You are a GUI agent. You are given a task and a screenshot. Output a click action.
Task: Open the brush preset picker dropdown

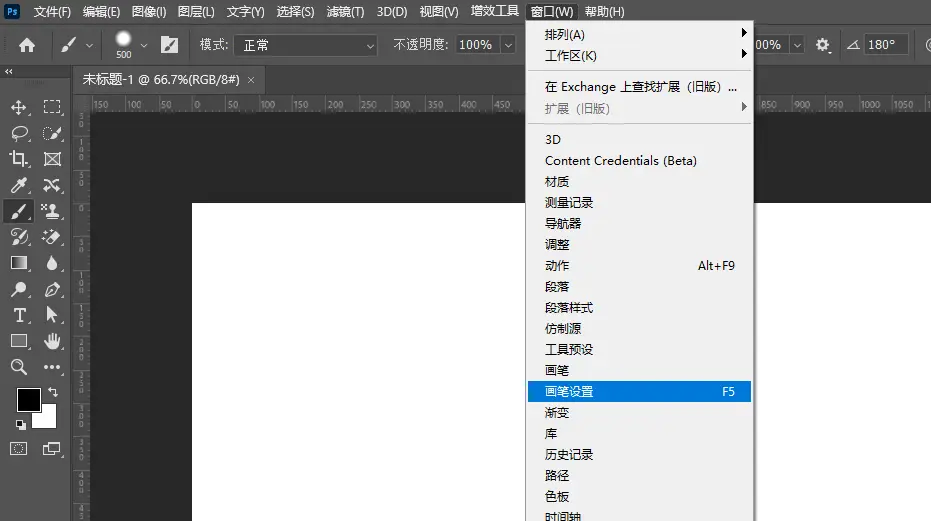coord(144,45)
